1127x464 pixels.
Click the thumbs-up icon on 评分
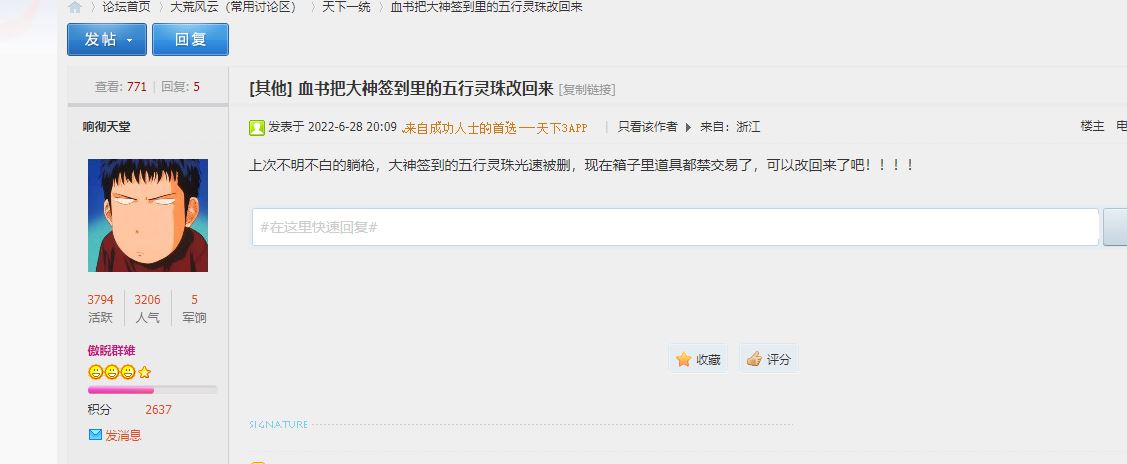click(x=754, y=359)
